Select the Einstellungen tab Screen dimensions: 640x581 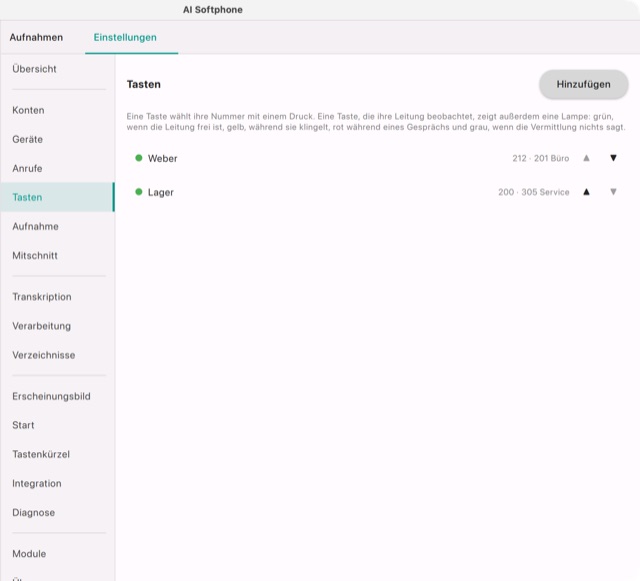point(125,37)
